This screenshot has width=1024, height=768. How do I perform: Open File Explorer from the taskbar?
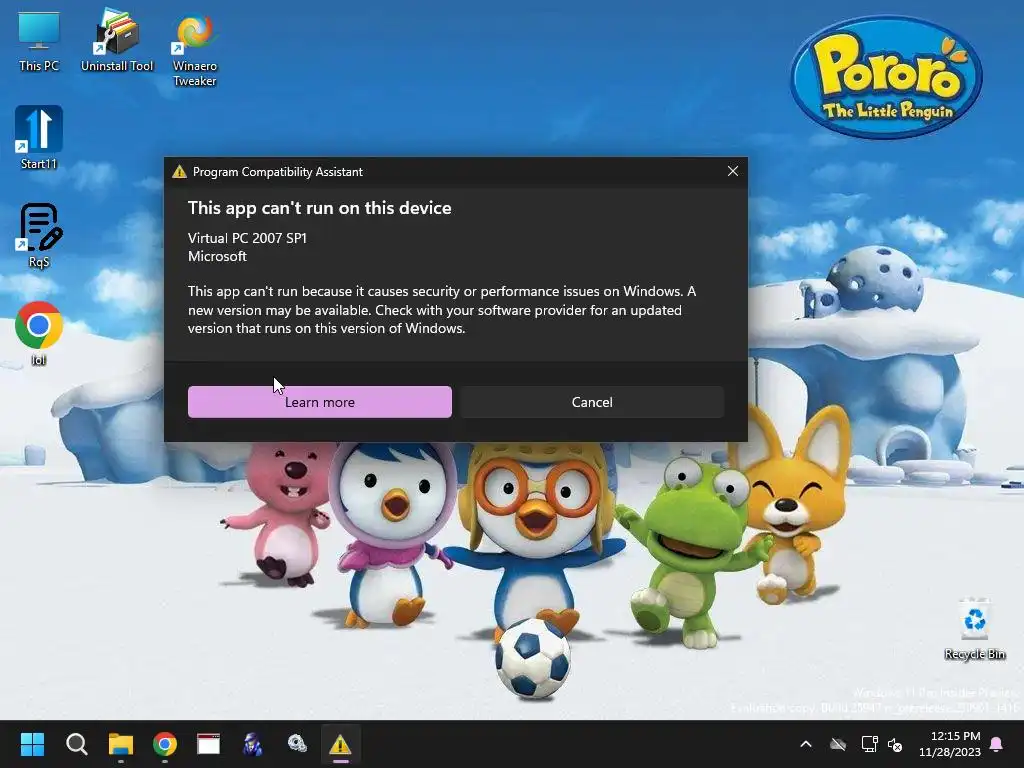pos(121,744)
